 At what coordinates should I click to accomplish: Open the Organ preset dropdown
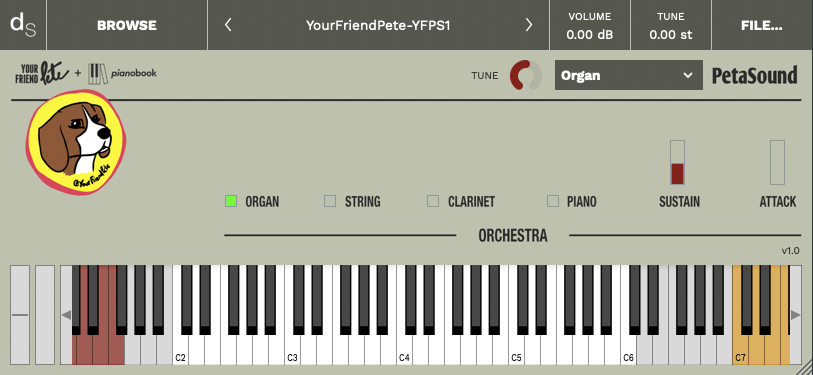point(628,75)
